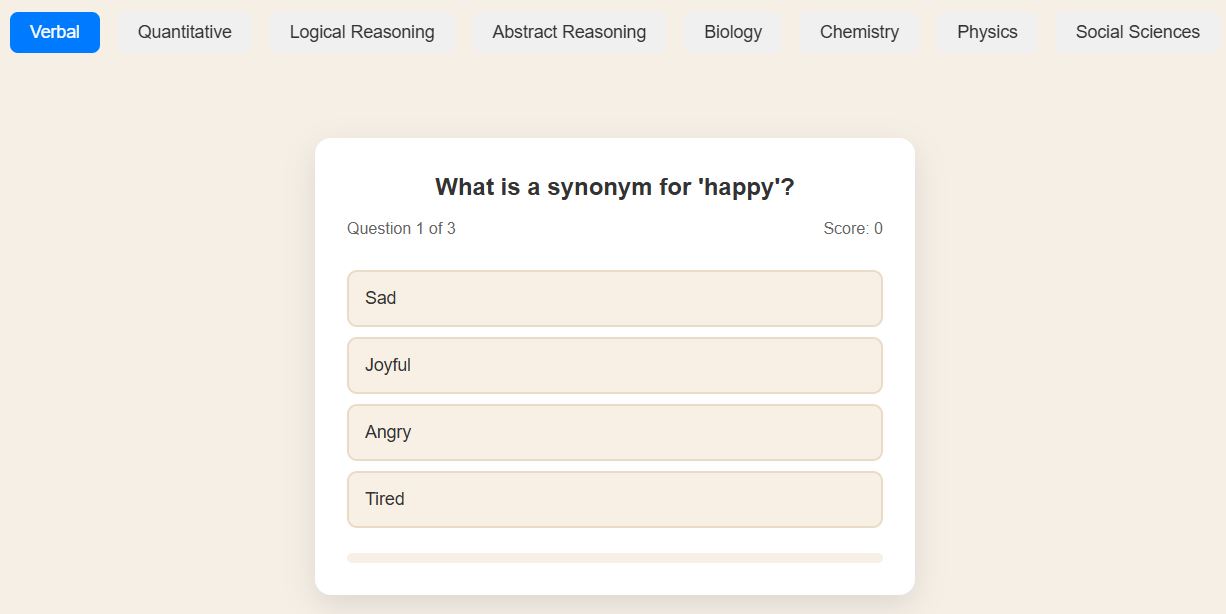Click the question mark ending the heading
Viewport: 1226px width, 614px height.
click(788, 187)
